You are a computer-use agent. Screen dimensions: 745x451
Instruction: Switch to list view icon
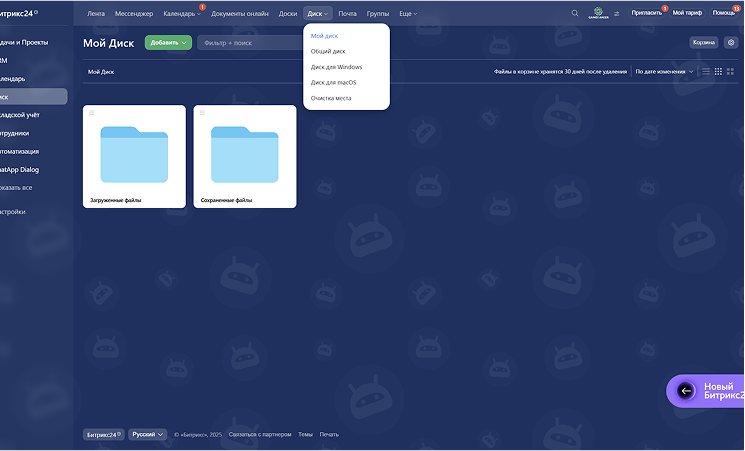706,72
